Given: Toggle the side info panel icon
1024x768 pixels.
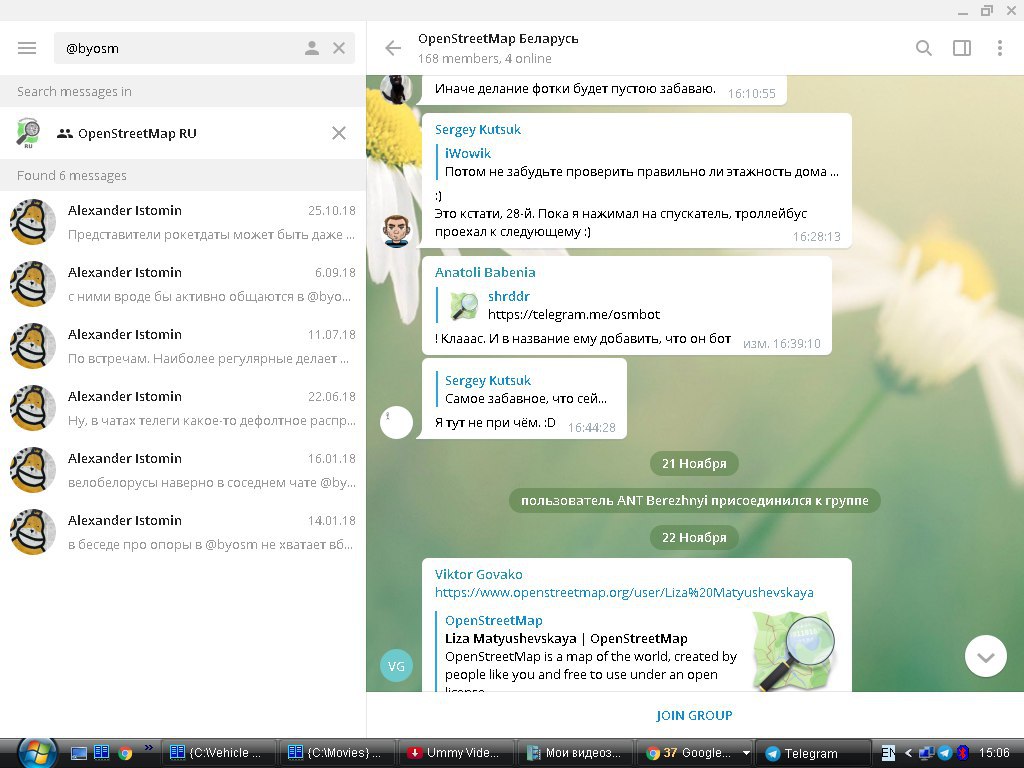Looking at the screenshot, I should pos(962,48).
